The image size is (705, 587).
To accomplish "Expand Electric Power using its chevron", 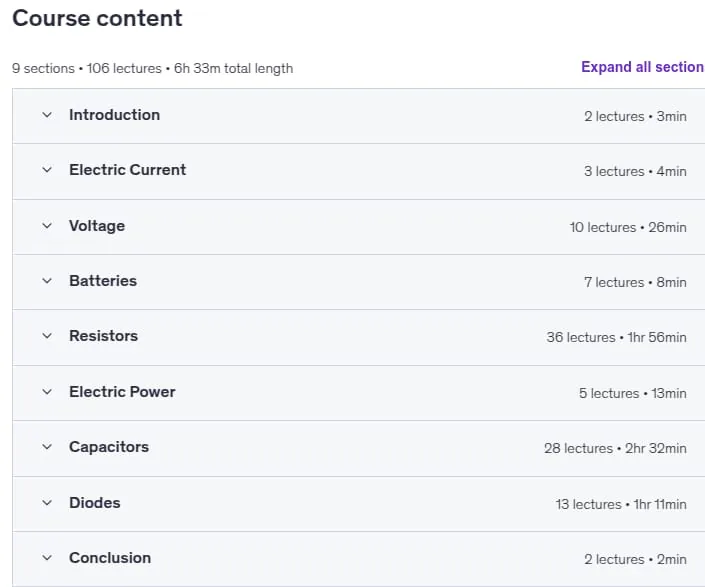I will coord(47,392).
